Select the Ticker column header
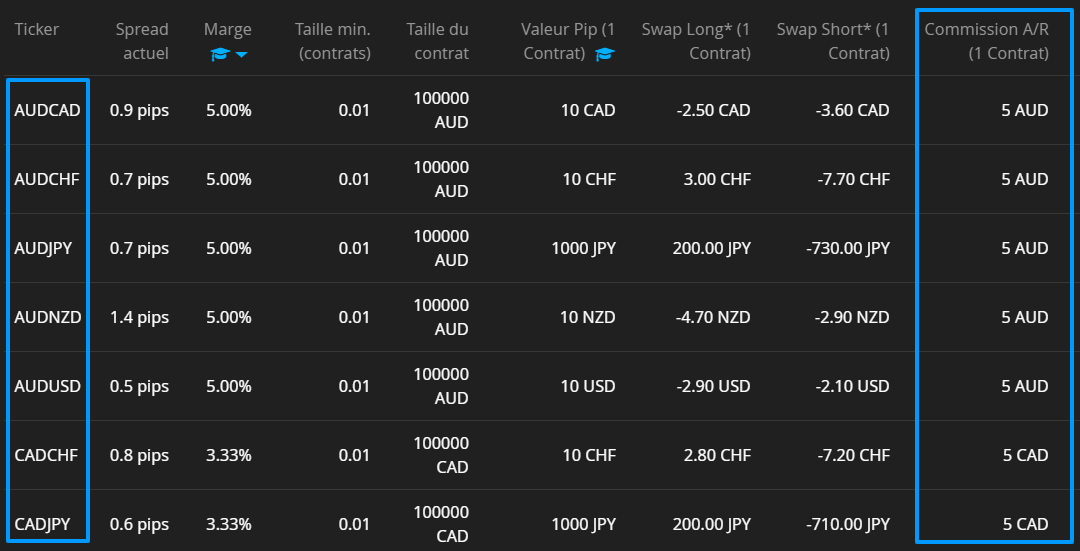 point(37,30)
